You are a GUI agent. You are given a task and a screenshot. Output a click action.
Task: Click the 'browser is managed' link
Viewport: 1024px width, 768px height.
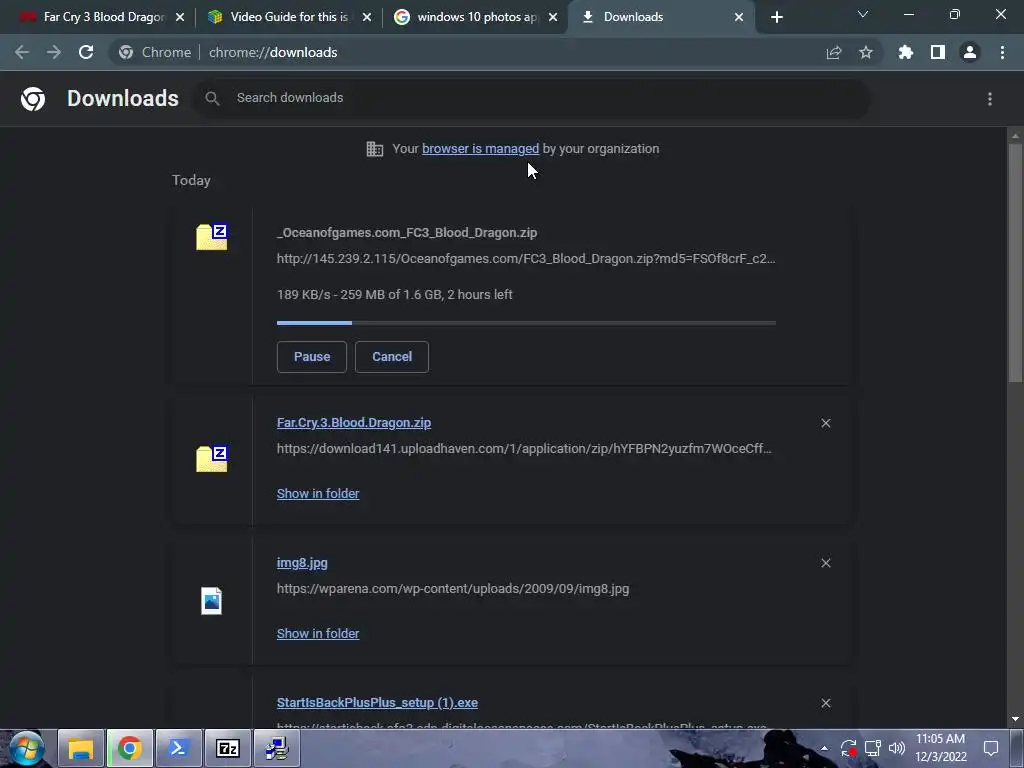(481, 148)
